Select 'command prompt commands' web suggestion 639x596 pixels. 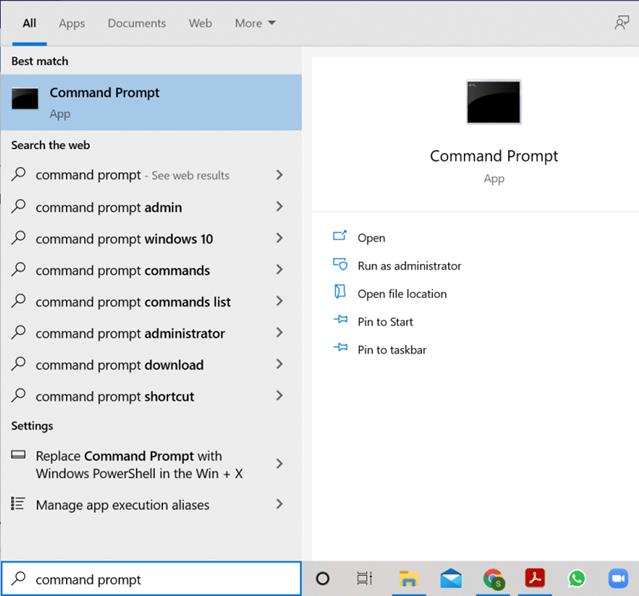[x=151, y=269]
